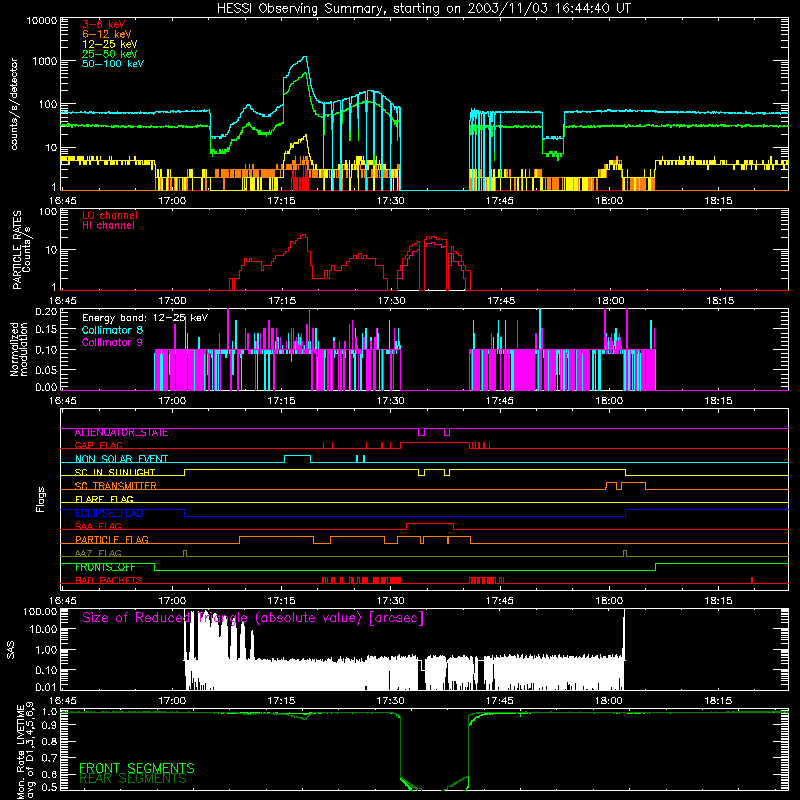Click the Size of Reduced Triangle label
The height and width of the screenshot is (800, 800).
pos(253,618)
